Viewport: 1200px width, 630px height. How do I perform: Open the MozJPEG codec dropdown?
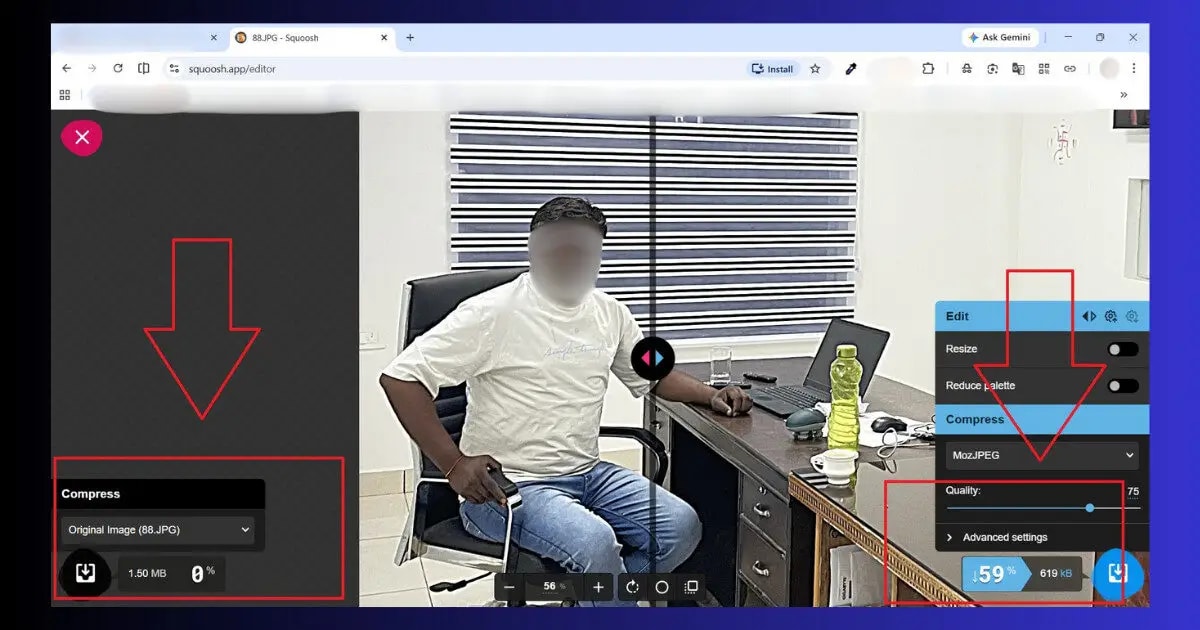point(1040,455)
